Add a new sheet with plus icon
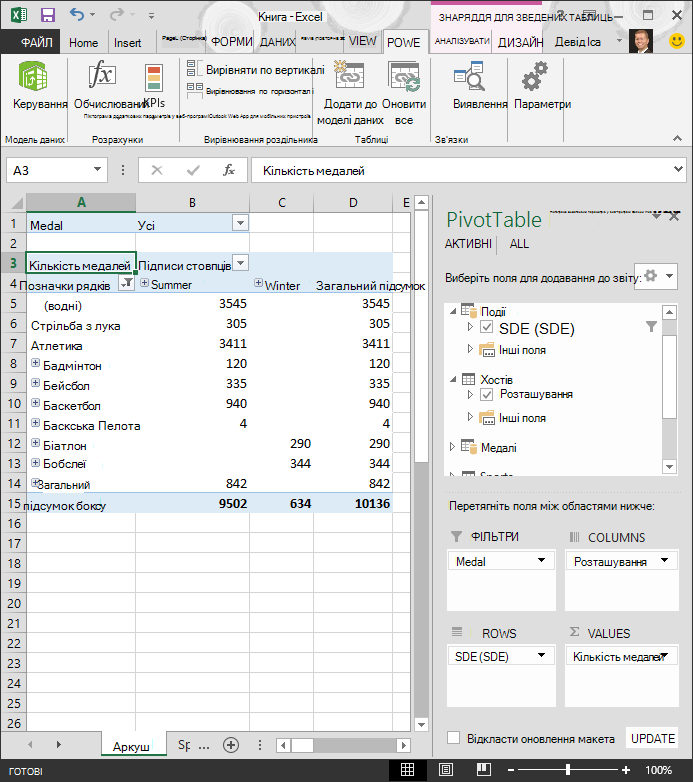 click(x=231, y=745)
